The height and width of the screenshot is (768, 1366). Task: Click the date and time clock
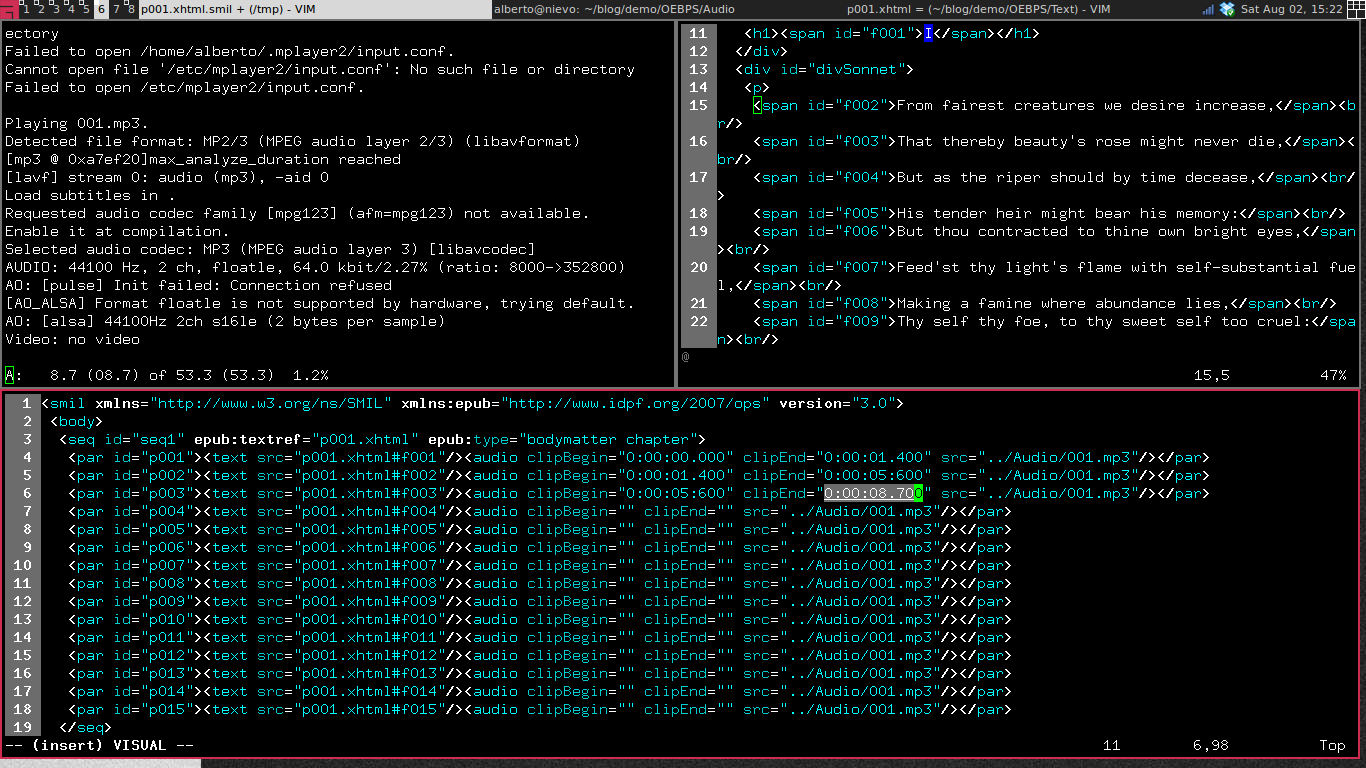coord(1291,9)
